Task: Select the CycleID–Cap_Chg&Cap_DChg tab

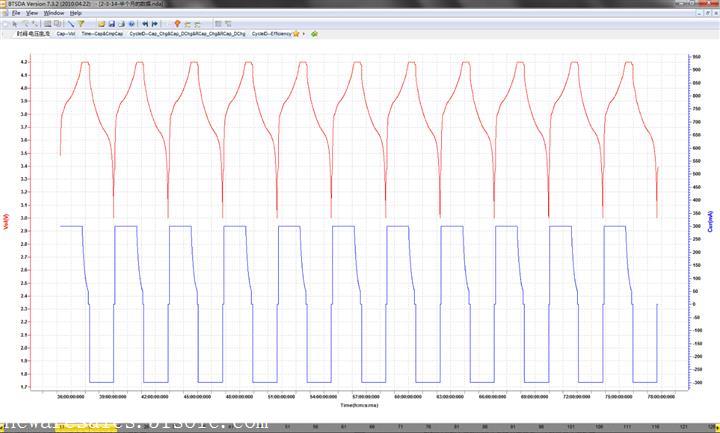Action: 188,34
